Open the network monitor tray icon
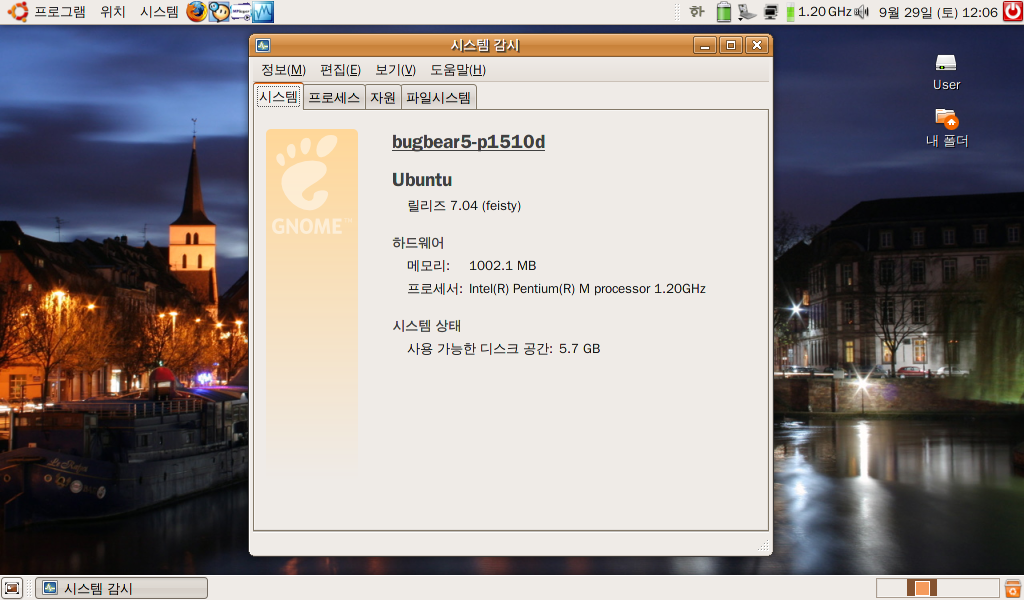The height and width of the screenshot is (600, 1024). click(x=771, y=12)
